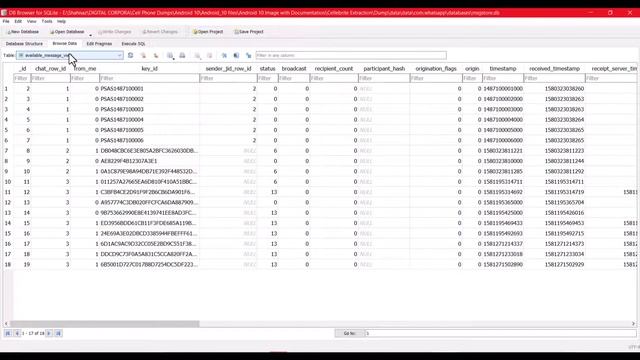
Task: Click the Save Project toolbar button
Action: (249, 32)
